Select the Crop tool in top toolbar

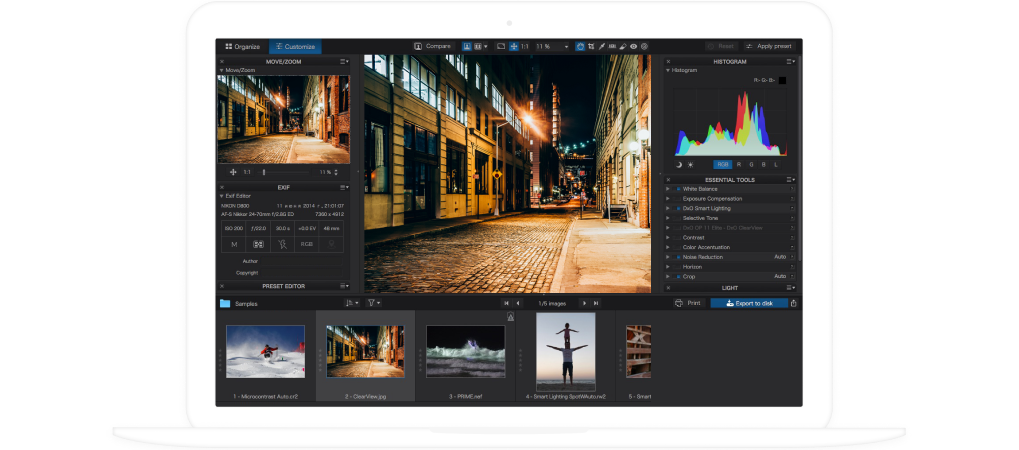coord(592,46)
